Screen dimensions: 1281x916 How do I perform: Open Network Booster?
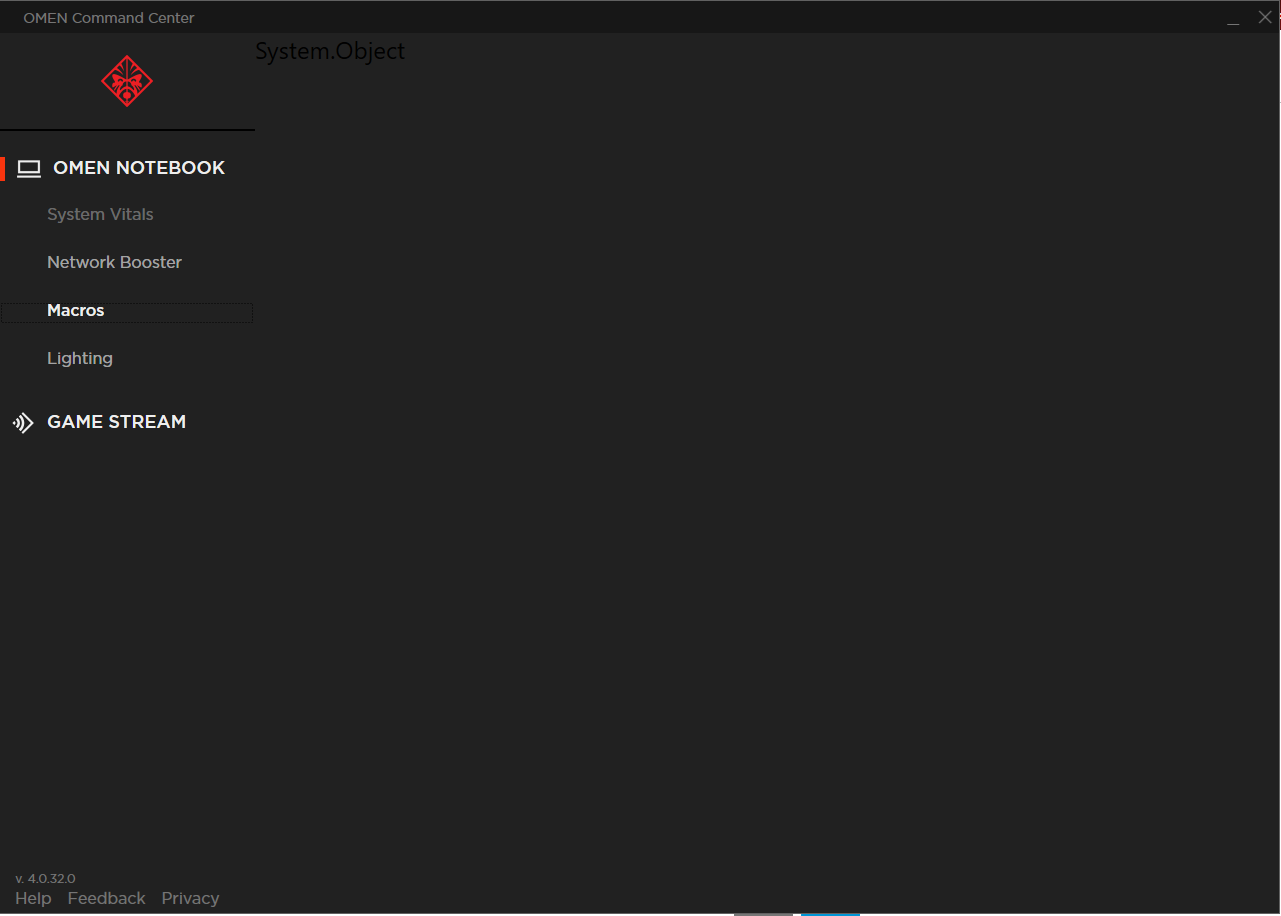point(114,262)
